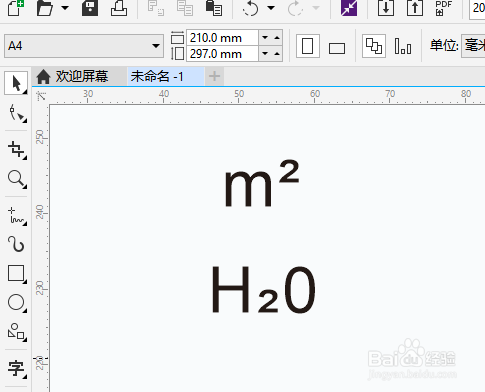
Task: Import a file with down-arrow icon
Action: click(386, 8)
